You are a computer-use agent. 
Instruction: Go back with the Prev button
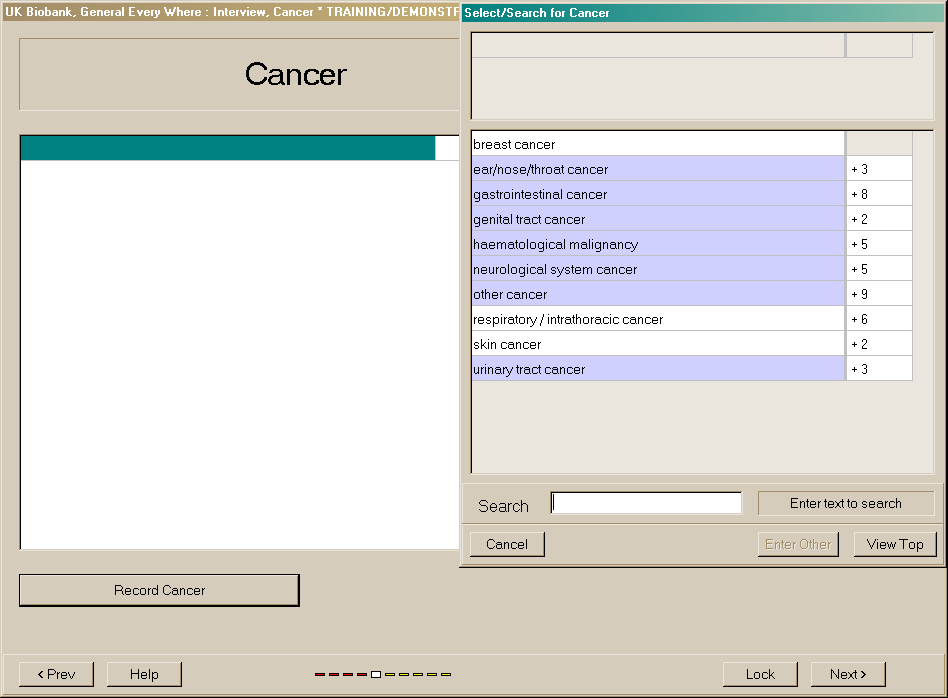56,674
